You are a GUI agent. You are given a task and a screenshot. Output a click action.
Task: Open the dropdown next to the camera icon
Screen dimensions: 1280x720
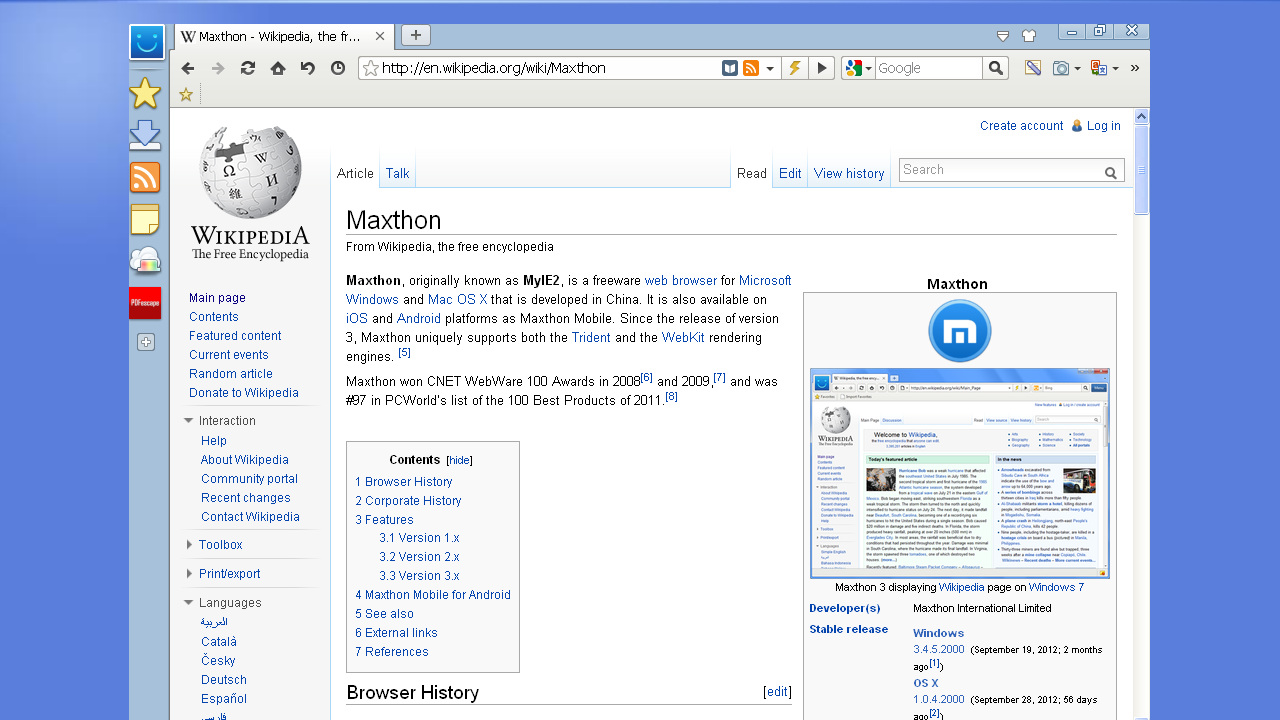point(1079,68)
